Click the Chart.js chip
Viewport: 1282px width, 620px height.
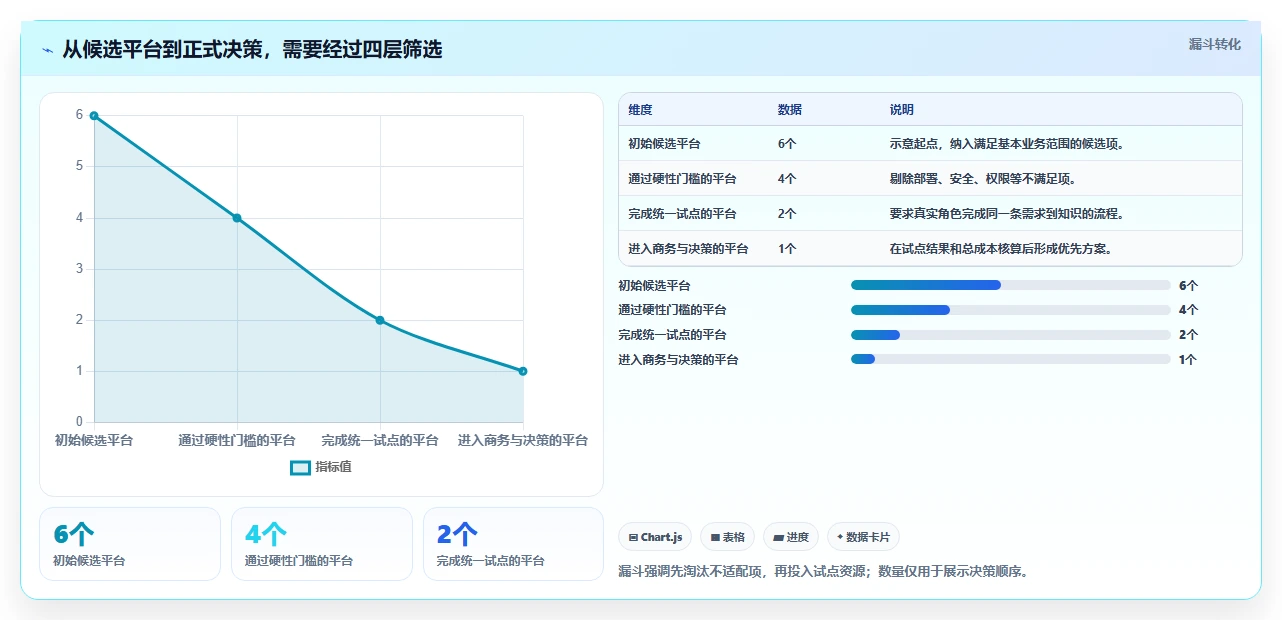click(x=655, y=537)
